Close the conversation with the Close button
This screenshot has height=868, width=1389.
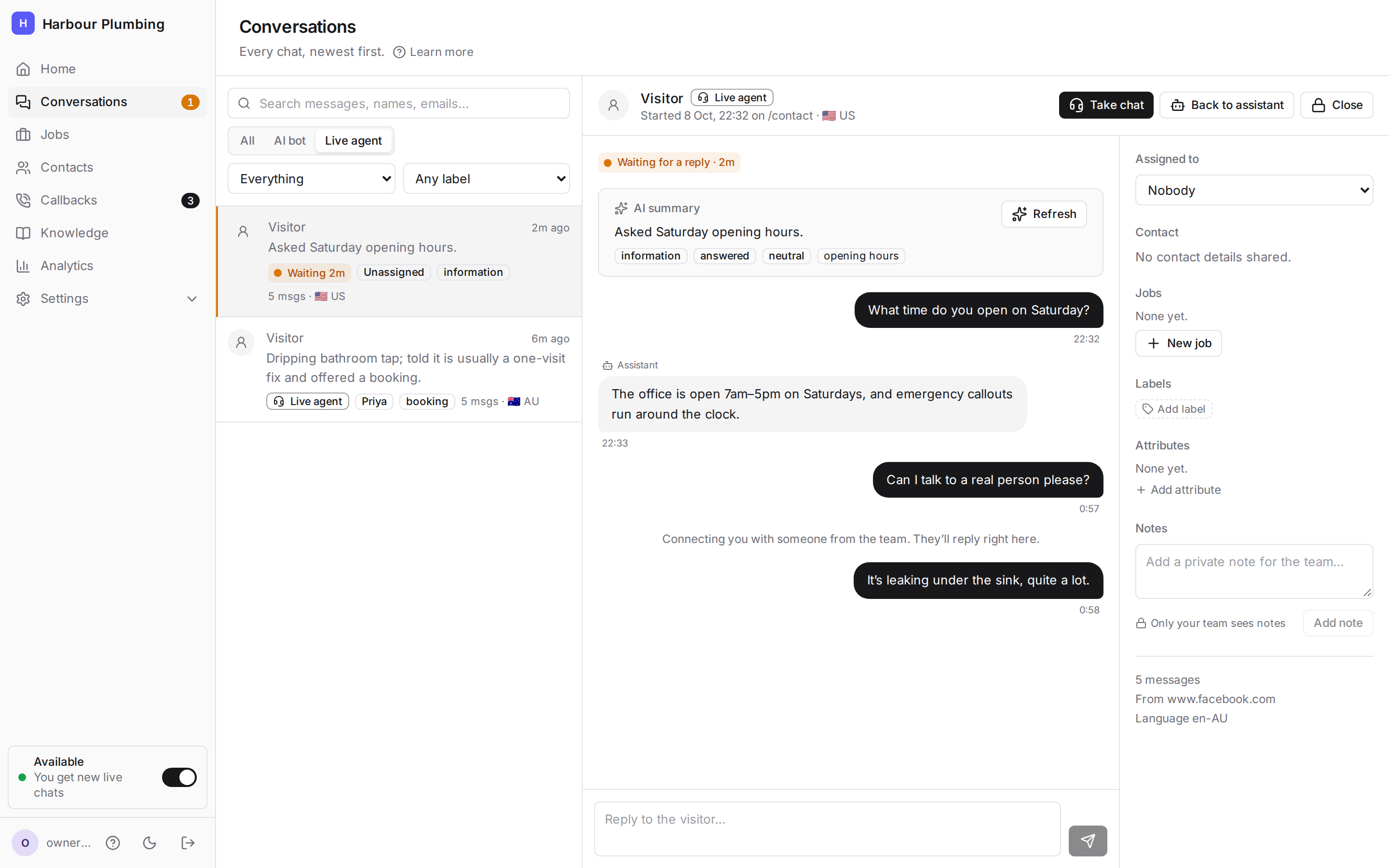[1337, 105]
